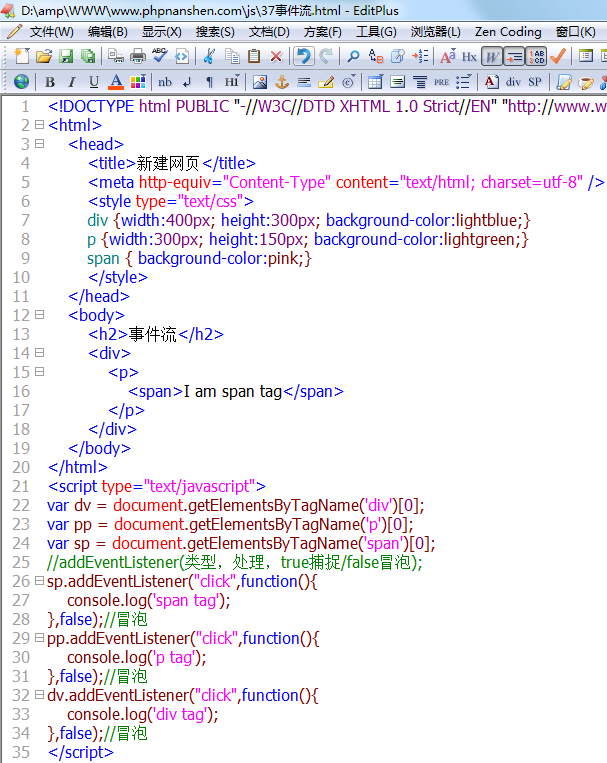Screen dimensions: 607x763
Task: Open the 文档(D) menu
Action: coord(269,32)
